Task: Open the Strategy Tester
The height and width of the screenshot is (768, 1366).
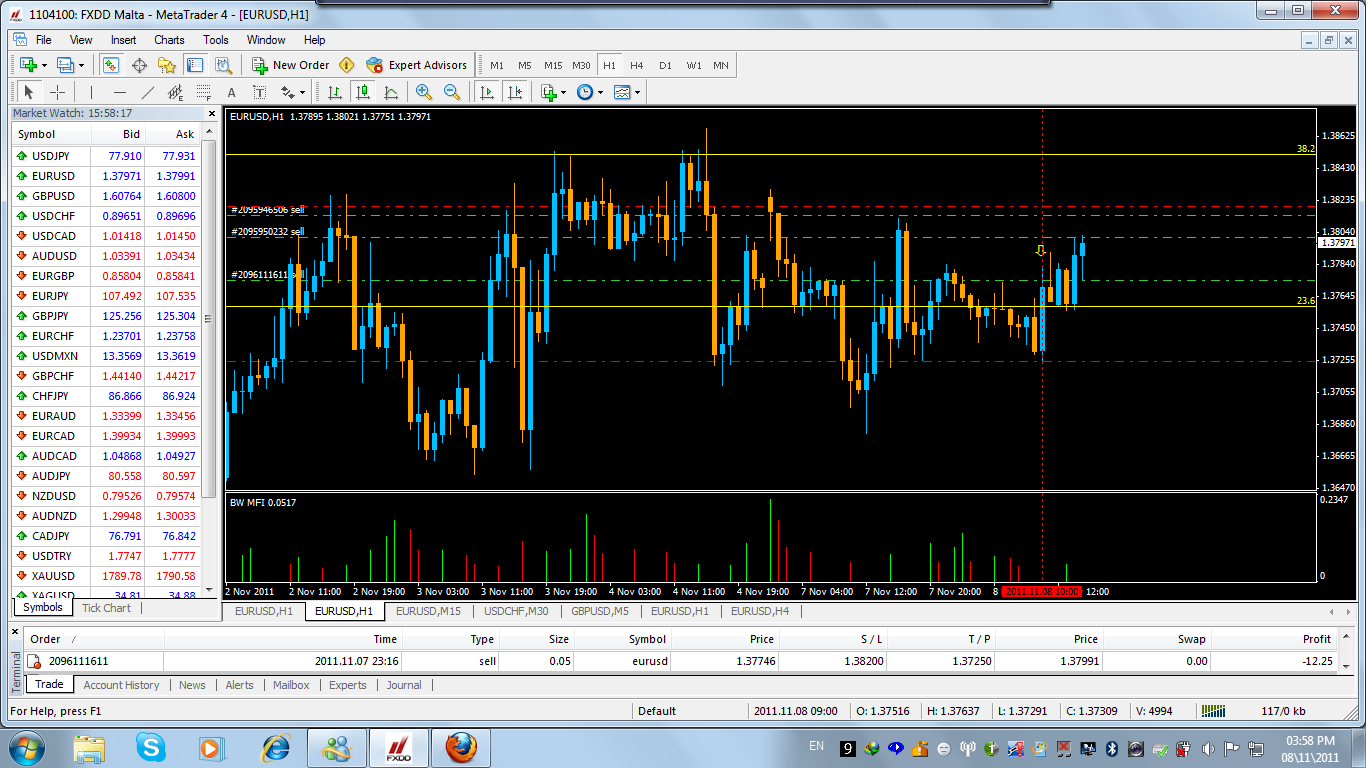Action: (223, 65)
